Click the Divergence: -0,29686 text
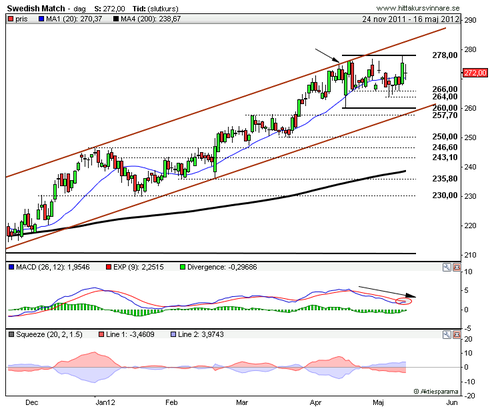The width and height of the screenshot is (490, 411). [x=222, y=267]
